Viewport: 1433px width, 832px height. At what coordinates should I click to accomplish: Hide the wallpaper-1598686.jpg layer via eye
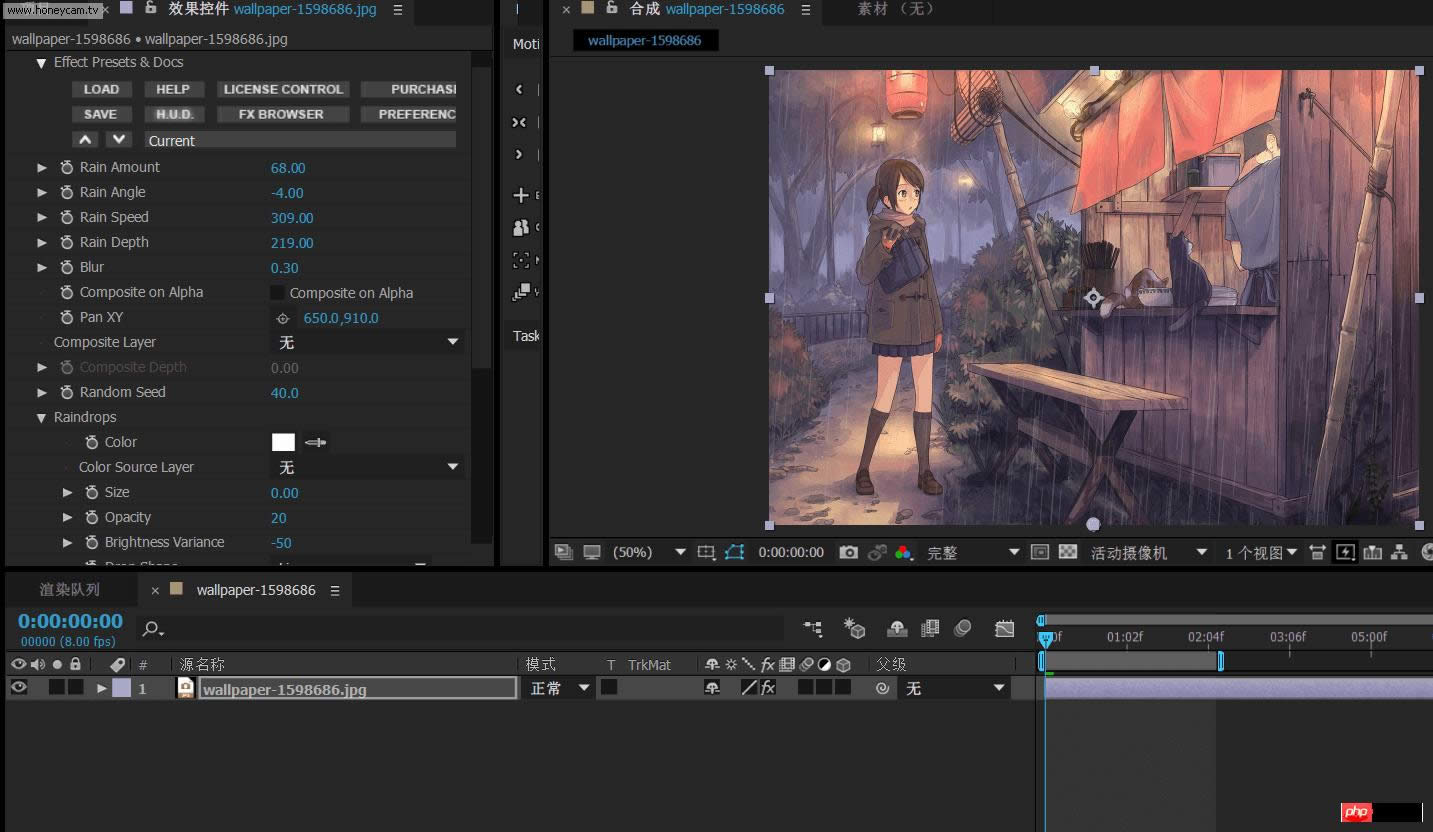pyautogui.click(x=18, y=688)
